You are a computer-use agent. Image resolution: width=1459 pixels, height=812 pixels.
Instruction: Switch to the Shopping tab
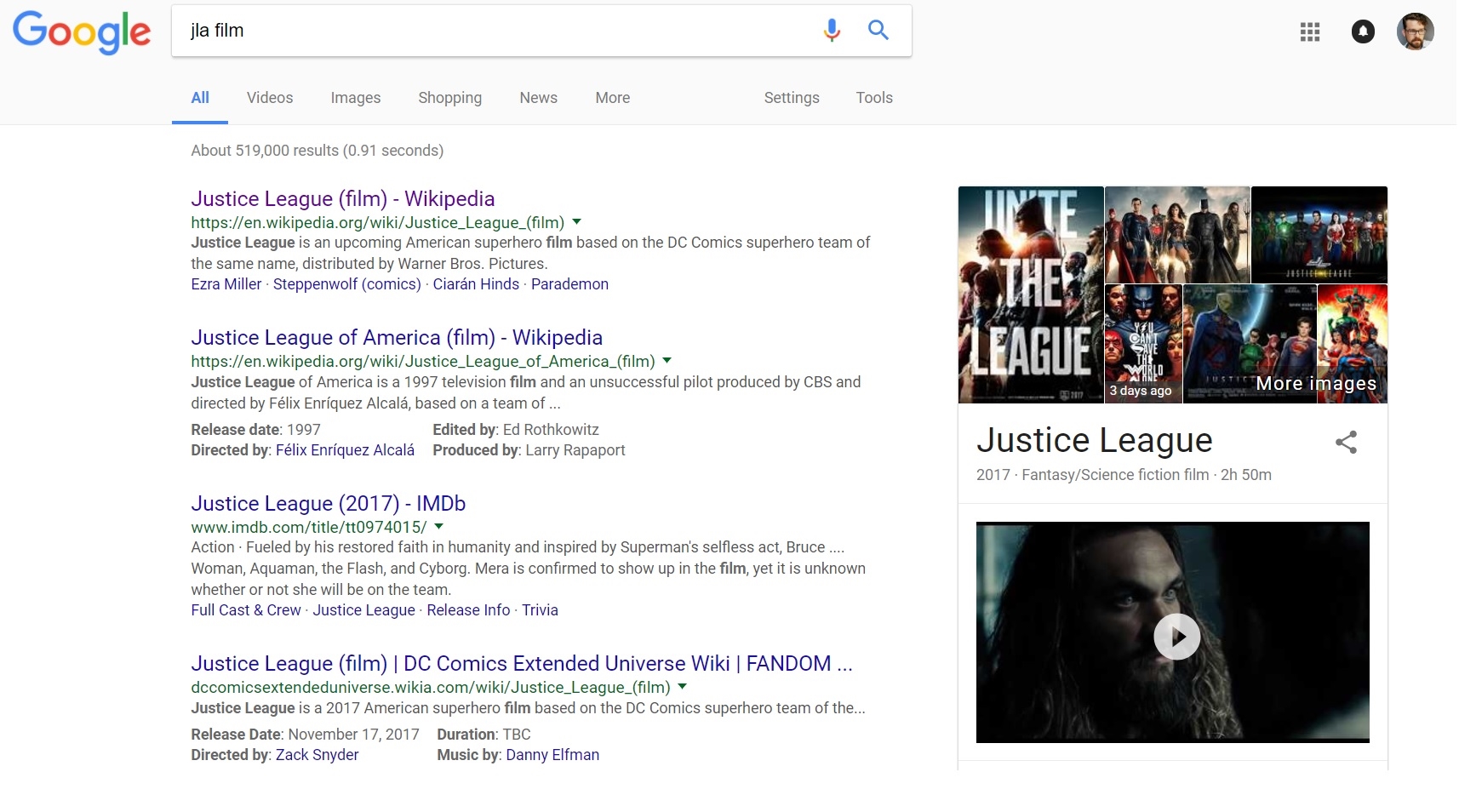click(x=449, y=98)
